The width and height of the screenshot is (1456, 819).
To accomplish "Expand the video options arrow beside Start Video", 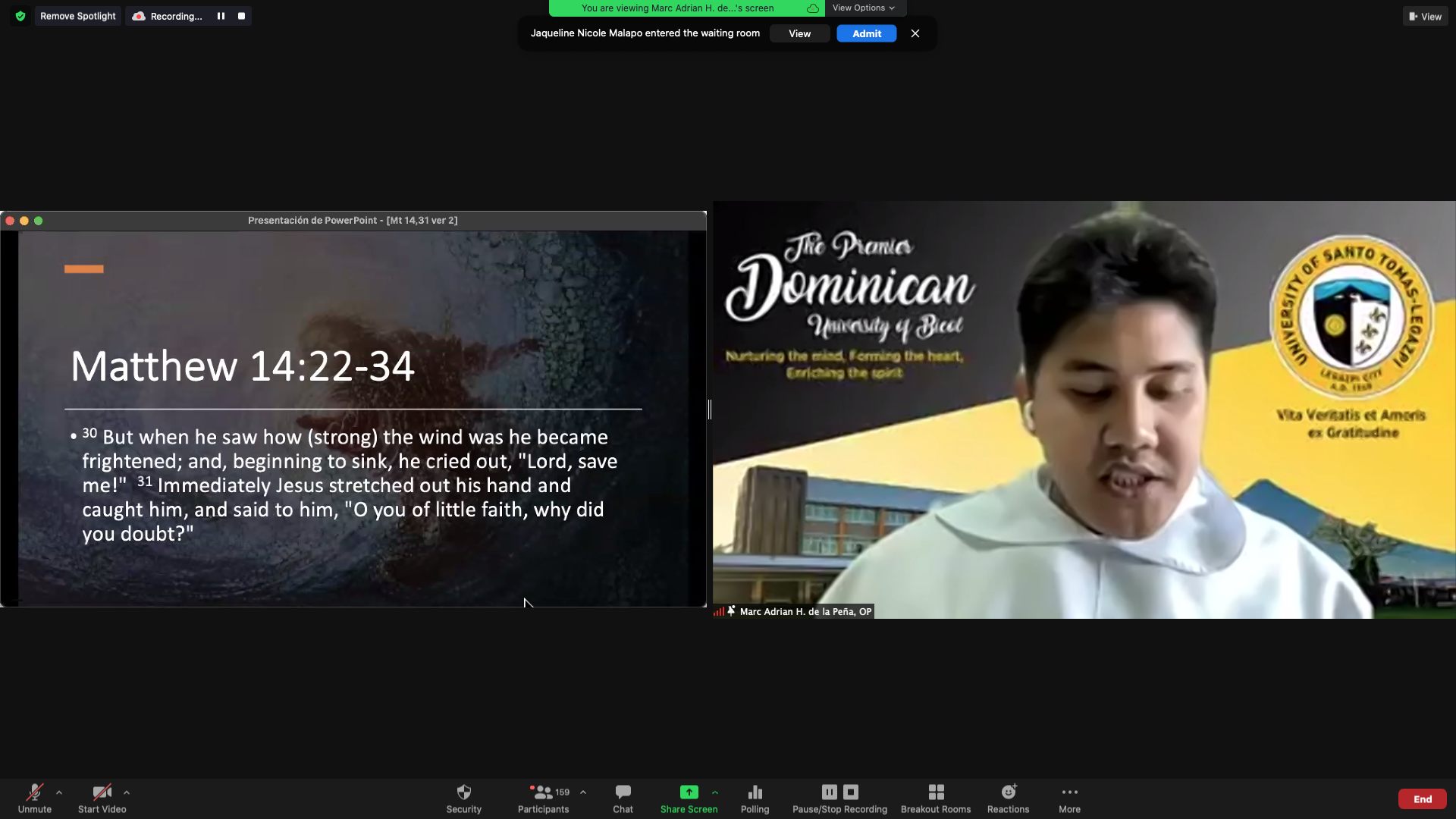I will coord(127,792).
